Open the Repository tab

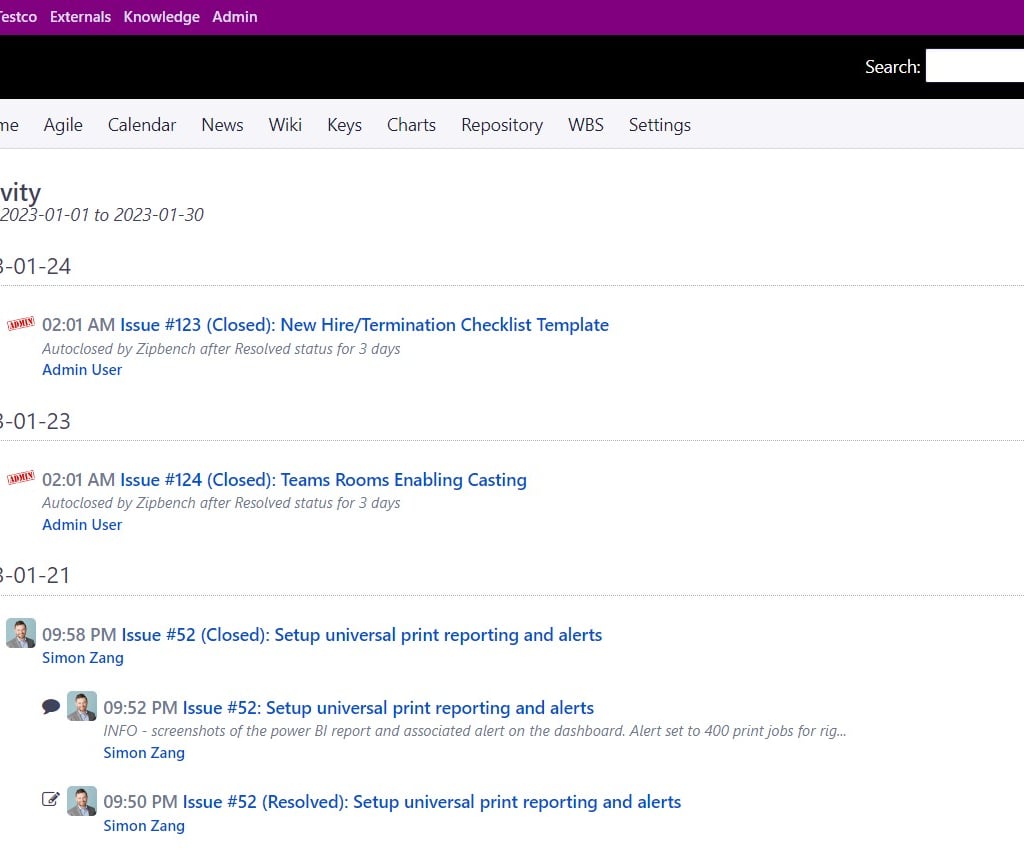(502, 125)
